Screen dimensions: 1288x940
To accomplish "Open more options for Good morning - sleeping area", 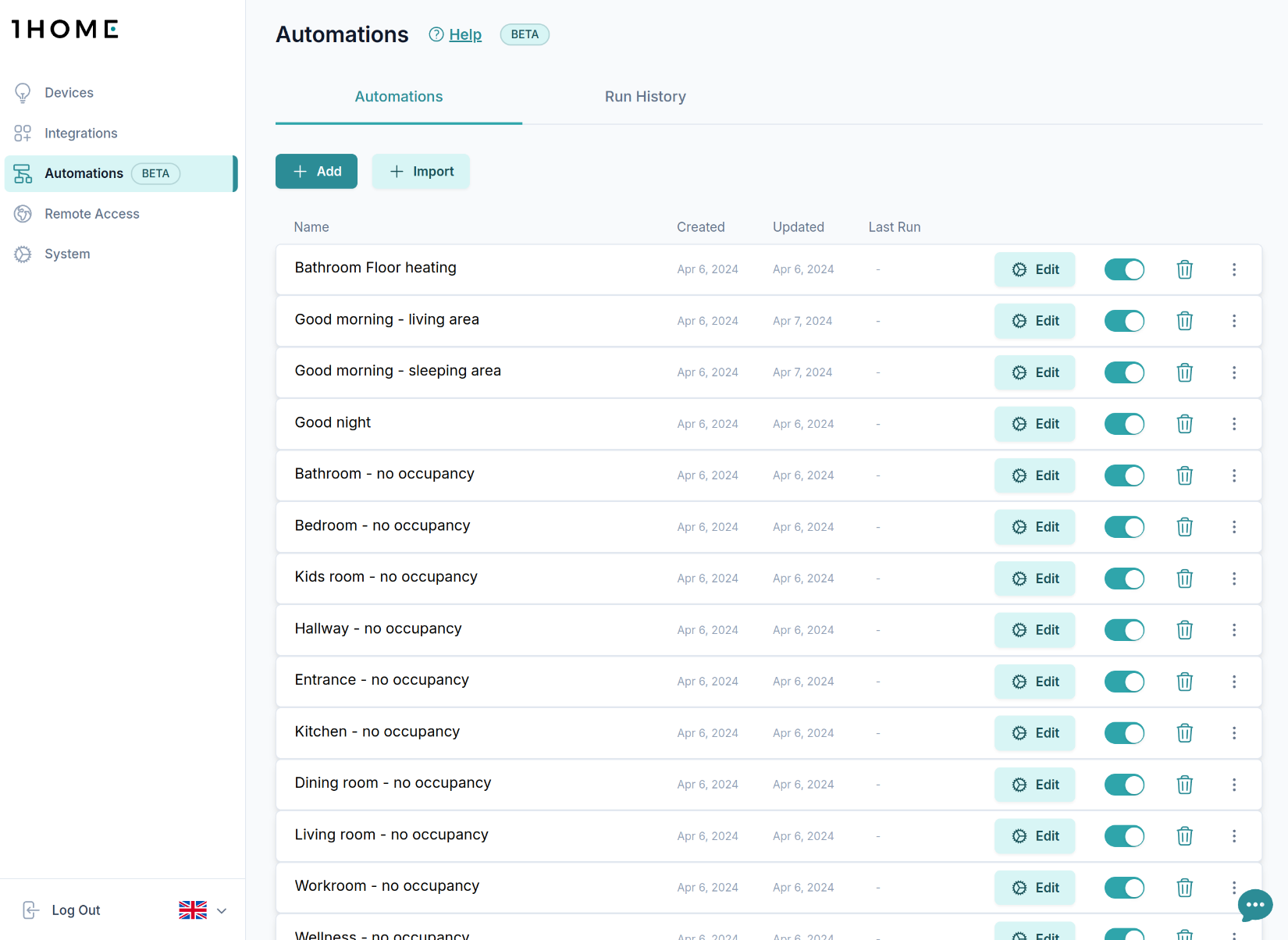I will tap(1233, 372).
